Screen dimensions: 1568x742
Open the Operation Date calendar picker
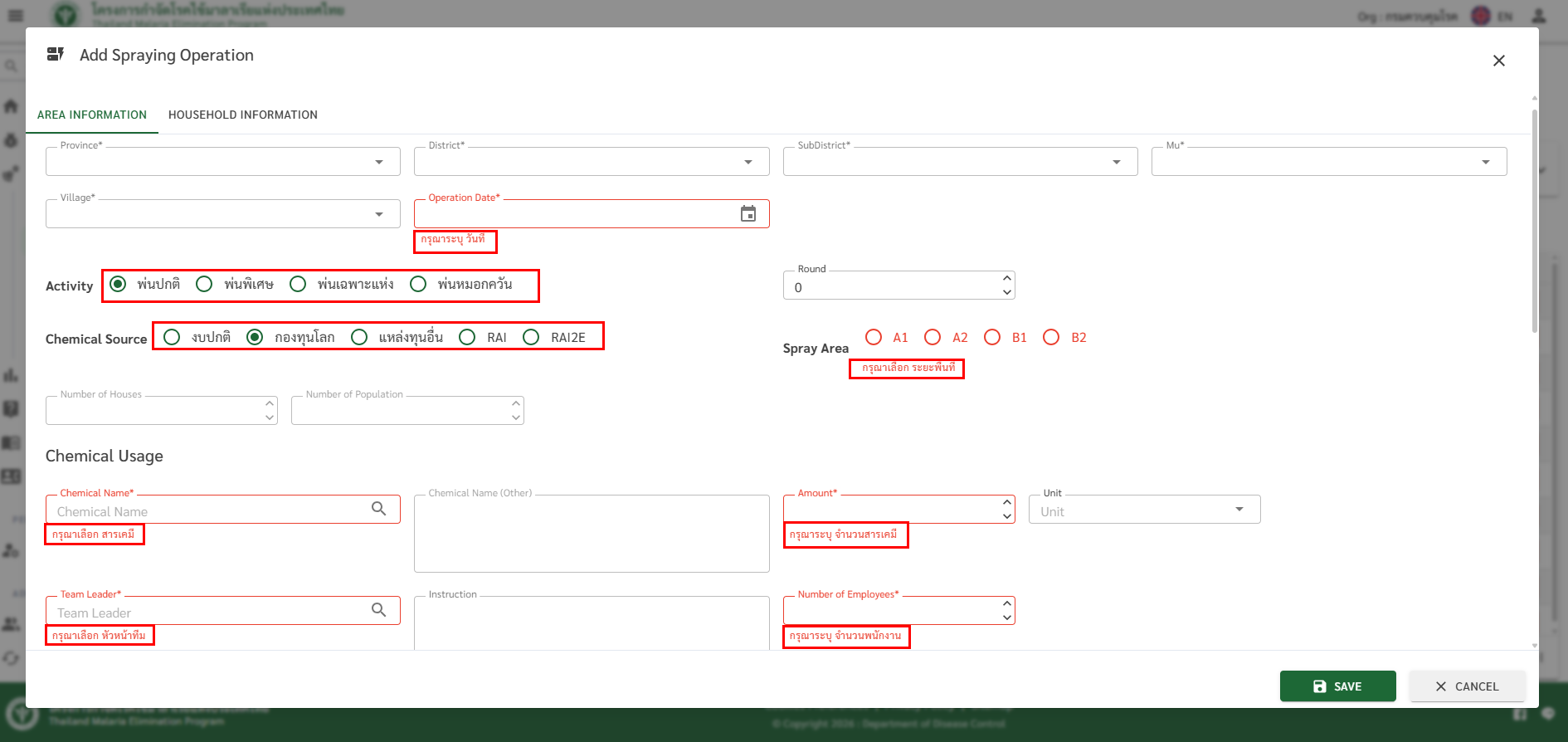[x=747, y=214]
